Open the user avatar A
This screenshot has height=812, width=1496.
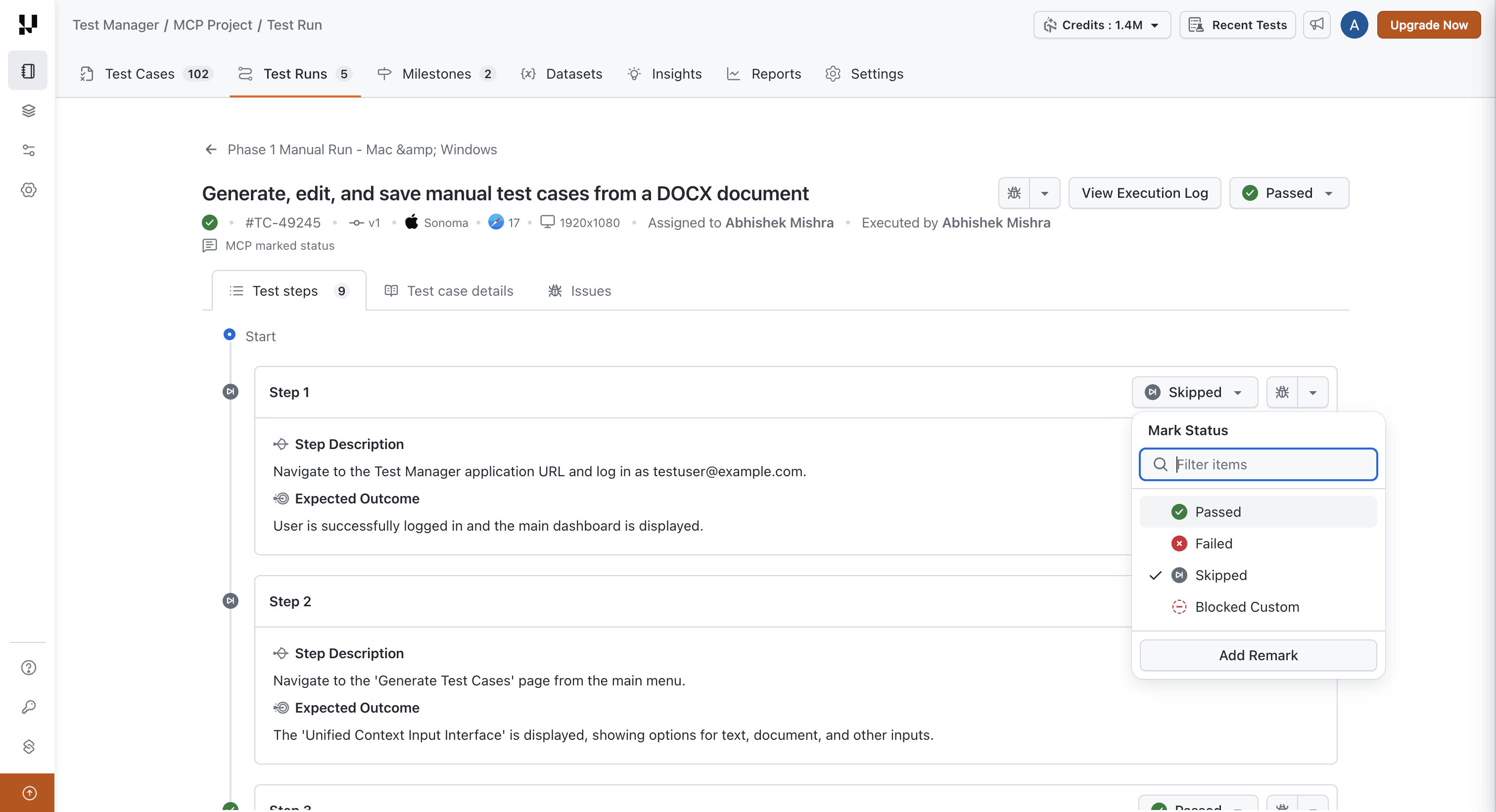coord(1354,25)
